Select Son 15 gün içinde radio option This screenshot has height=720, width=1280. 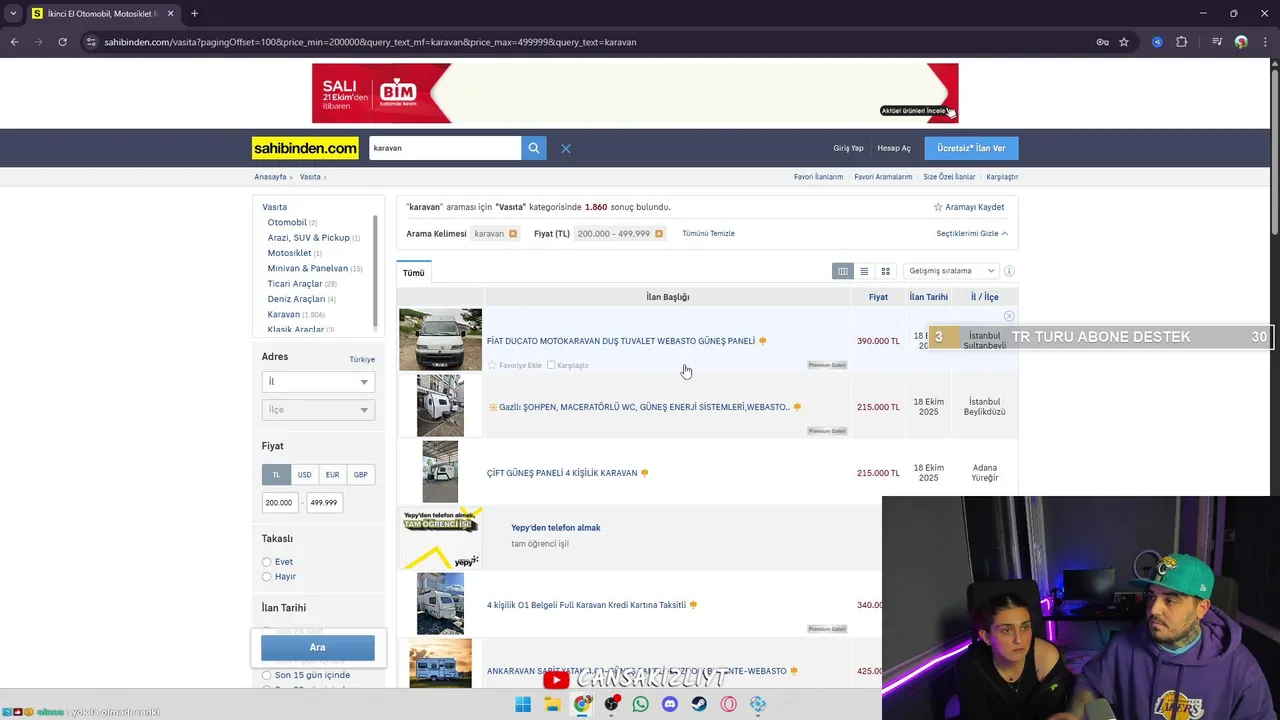pyautogui.click(x=267, y=675)
